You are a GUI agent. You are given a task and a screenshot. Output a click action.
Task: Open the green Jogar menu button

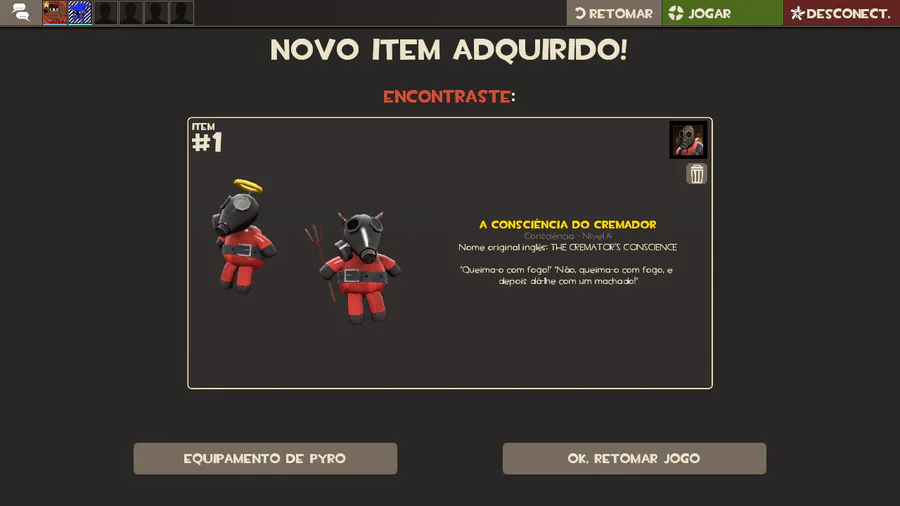pos(722,13)
